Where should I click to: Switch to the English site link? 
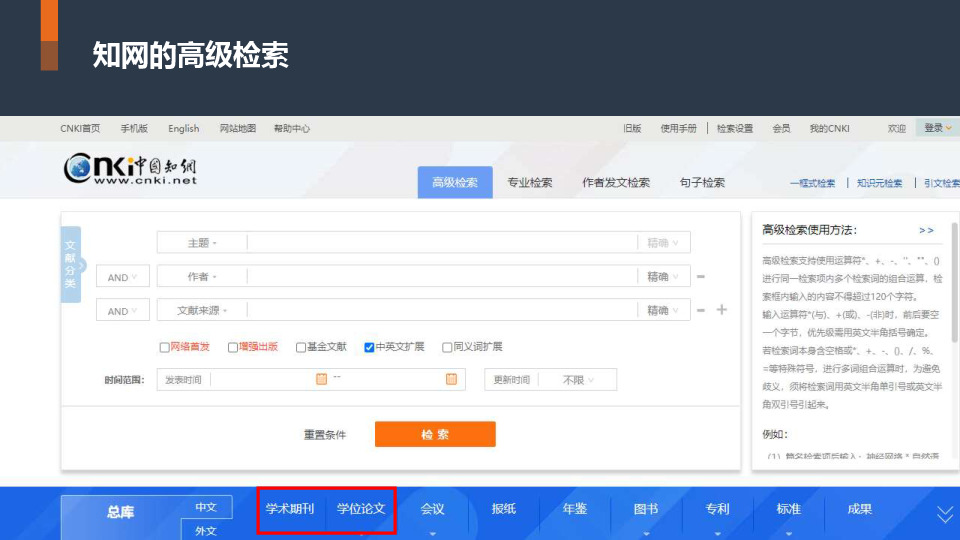(184, 129)
